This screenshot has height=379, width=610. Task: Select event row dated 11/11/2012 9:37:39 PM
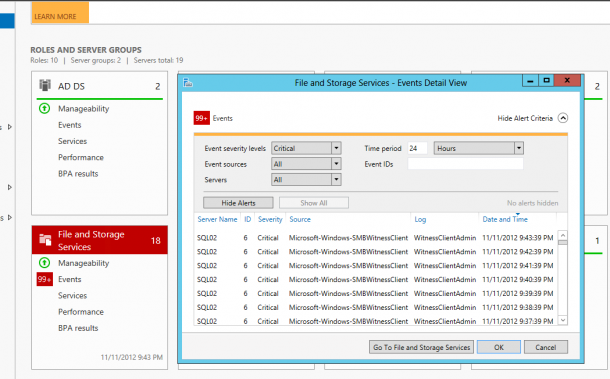[375, 321]
